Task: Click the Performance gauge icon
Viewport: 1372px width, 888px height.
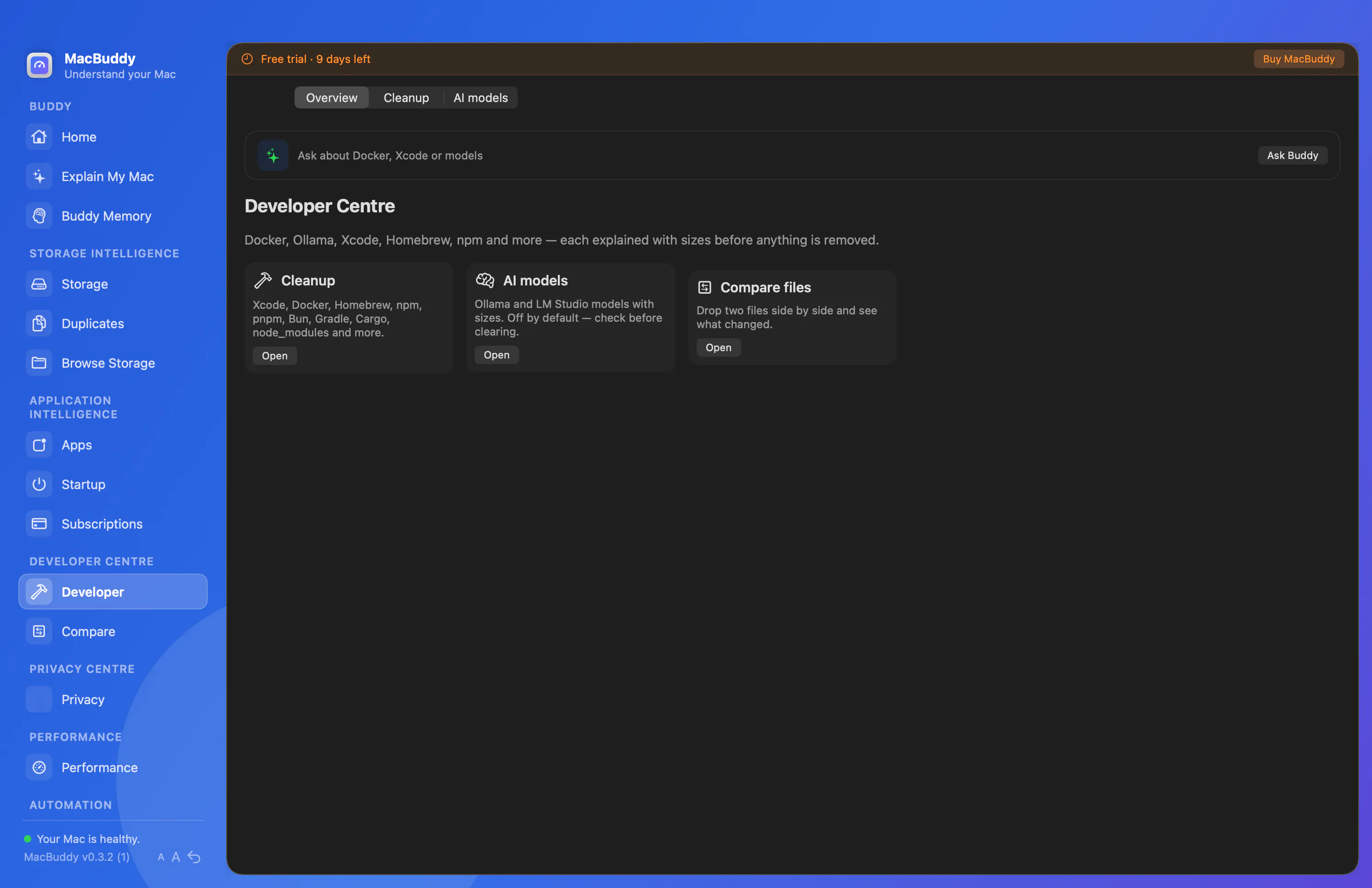Action: tap(39, 768)
